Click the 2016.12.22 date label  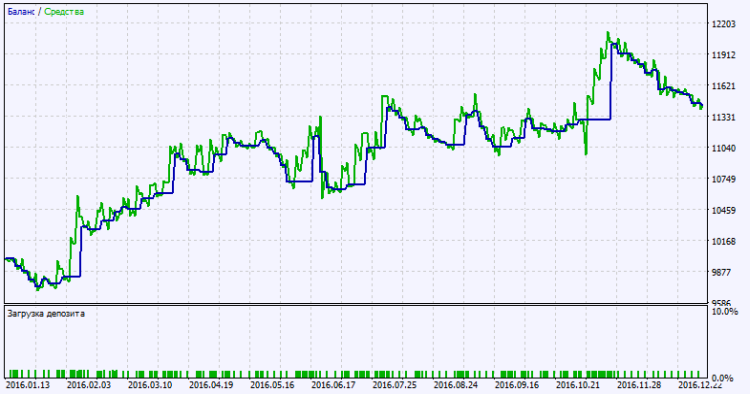pos(701,384)
